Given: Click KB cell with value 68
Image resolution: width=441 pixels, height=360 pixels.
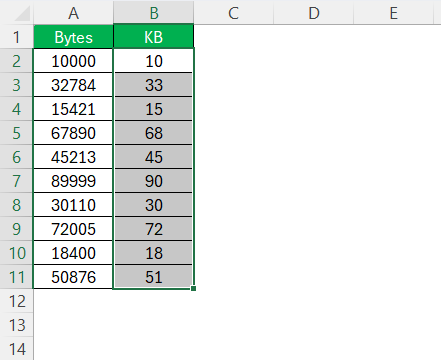Looking at the screenshot, I should coord(154,133).
